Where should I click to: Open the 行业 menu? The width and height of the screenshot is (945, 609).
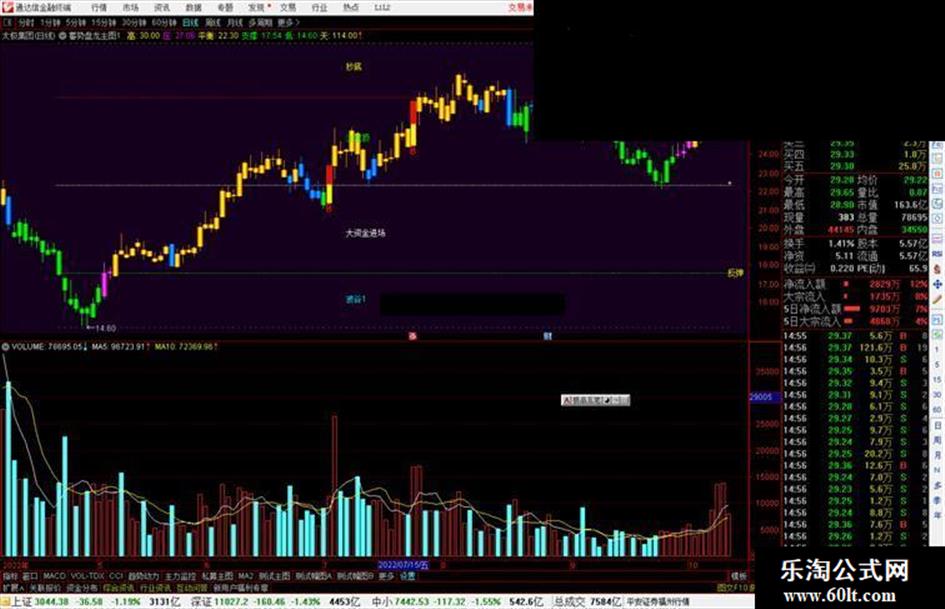[x=319, y=7]
